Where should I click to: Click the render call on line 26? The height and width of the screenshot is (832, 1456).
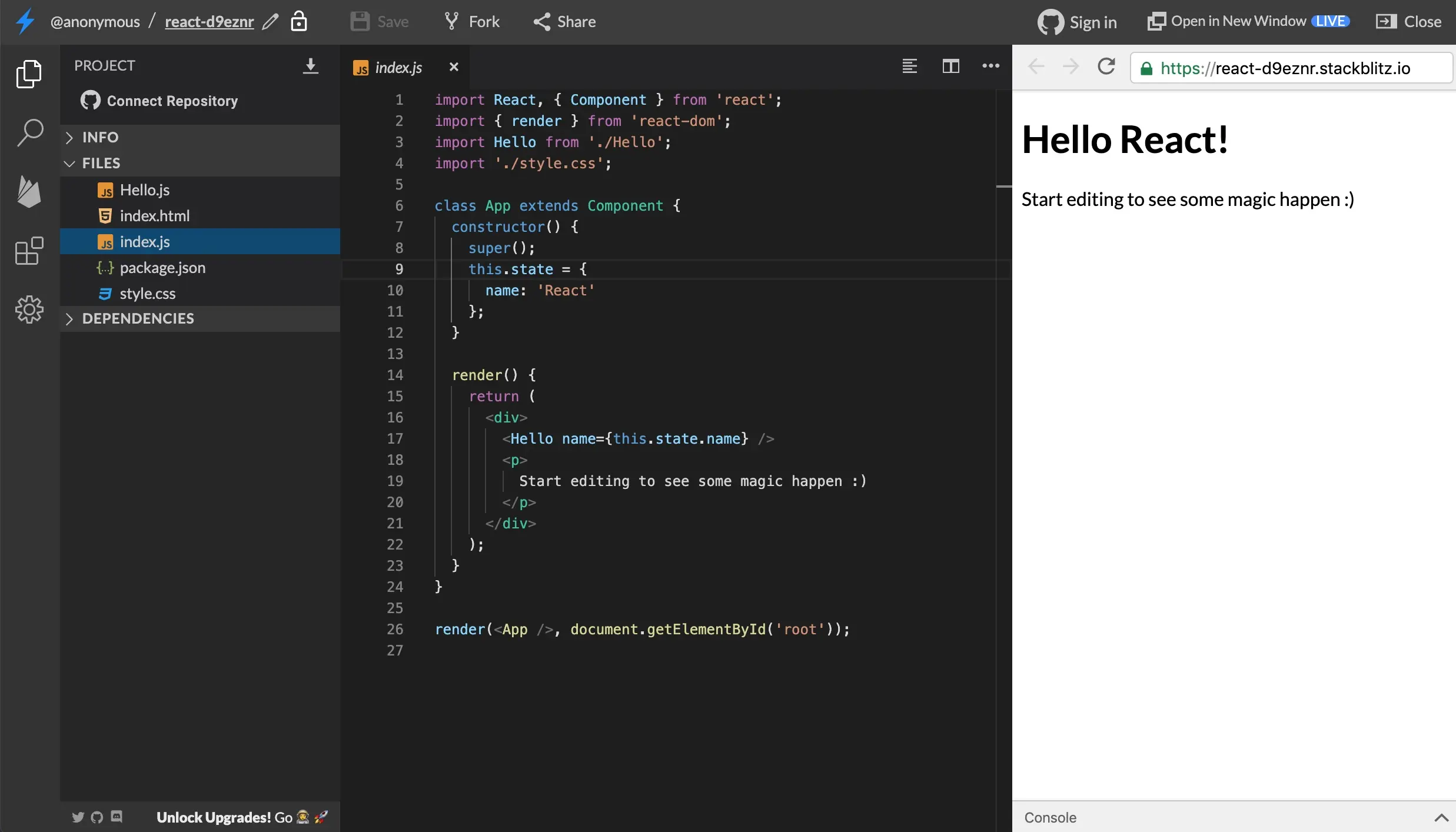click(x=460, y=629)
